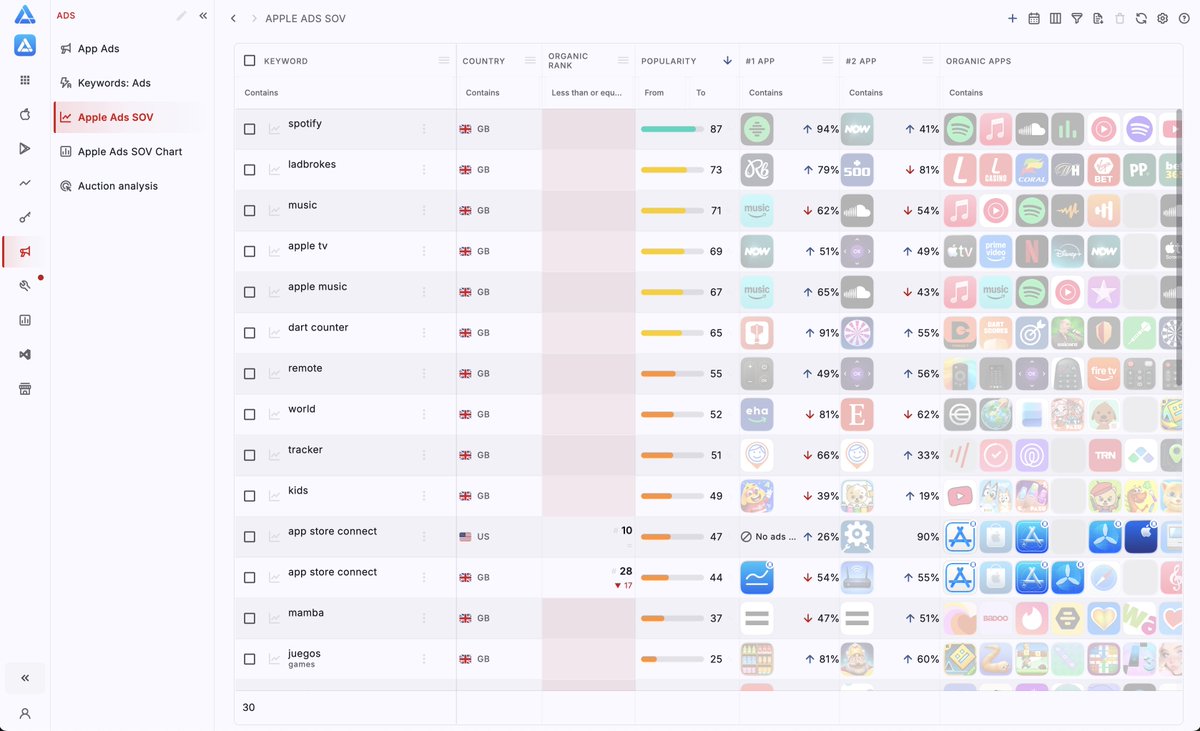Open the Visual Studio style icon in the left rail
1200x731 pixels.
(25, 354)
